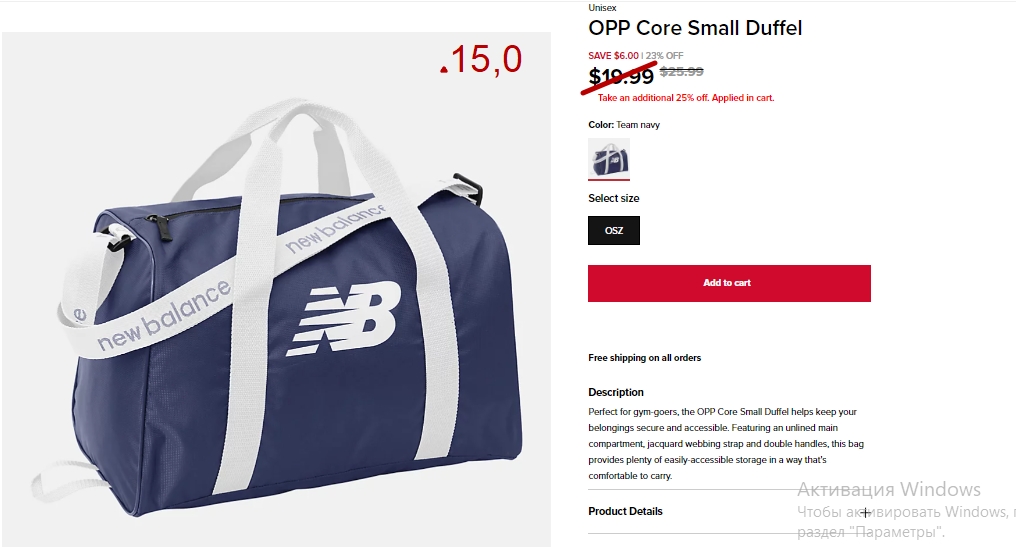Add the duffel to cart

tap(729, 283)
